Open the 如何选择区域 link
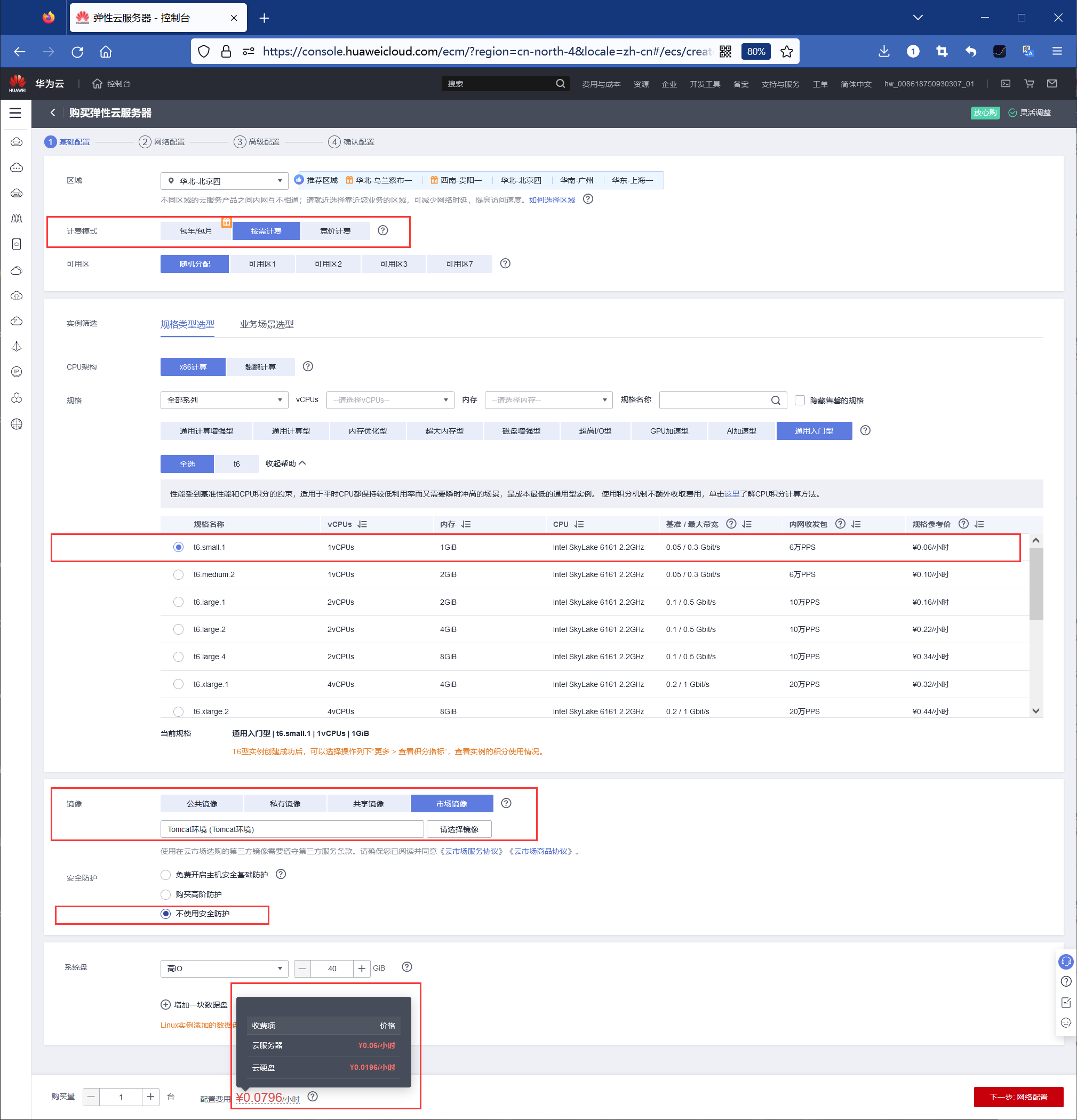Image resolution: width=1077 pixels, height=1120 pixels. tap(552, 200)
